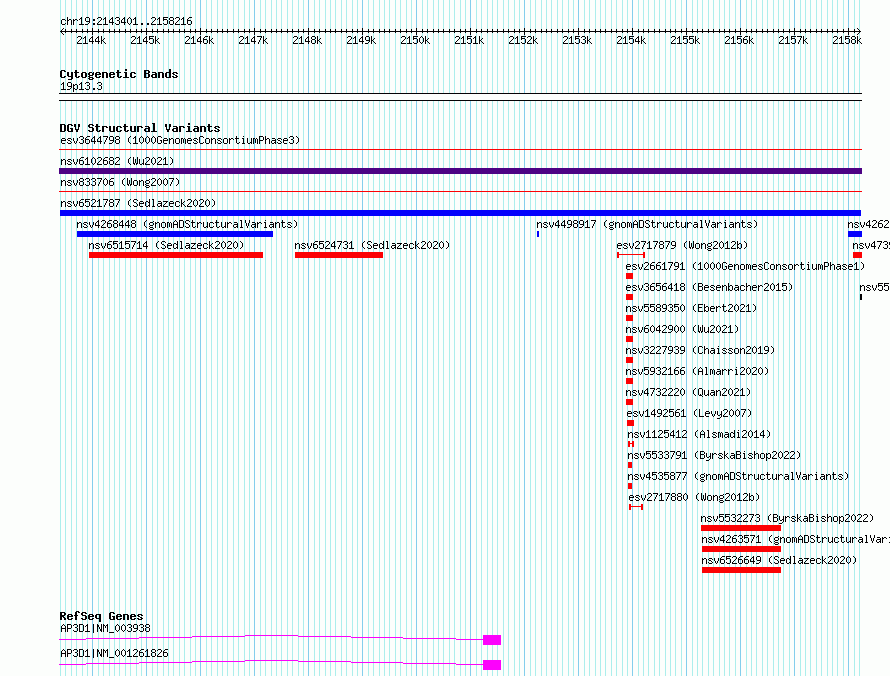Click the nsv6042900 red variant square
The height and width of the screenshot is (676, 890).
tap(629, 339)
